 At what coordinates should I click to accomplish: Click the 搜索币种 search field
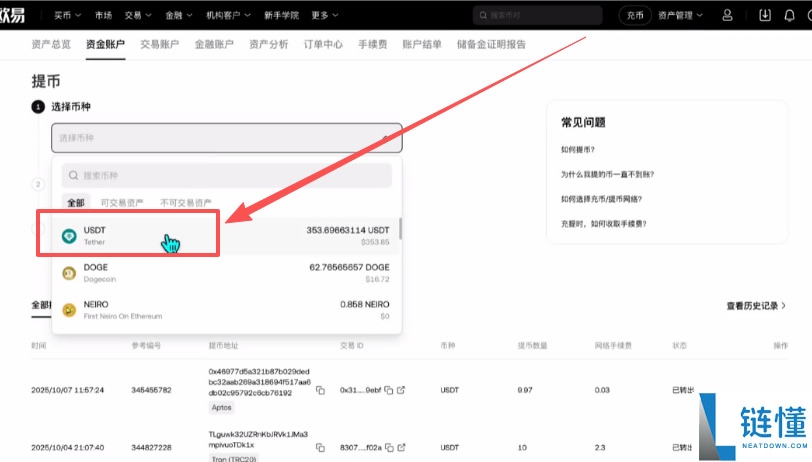coord(227,176)
